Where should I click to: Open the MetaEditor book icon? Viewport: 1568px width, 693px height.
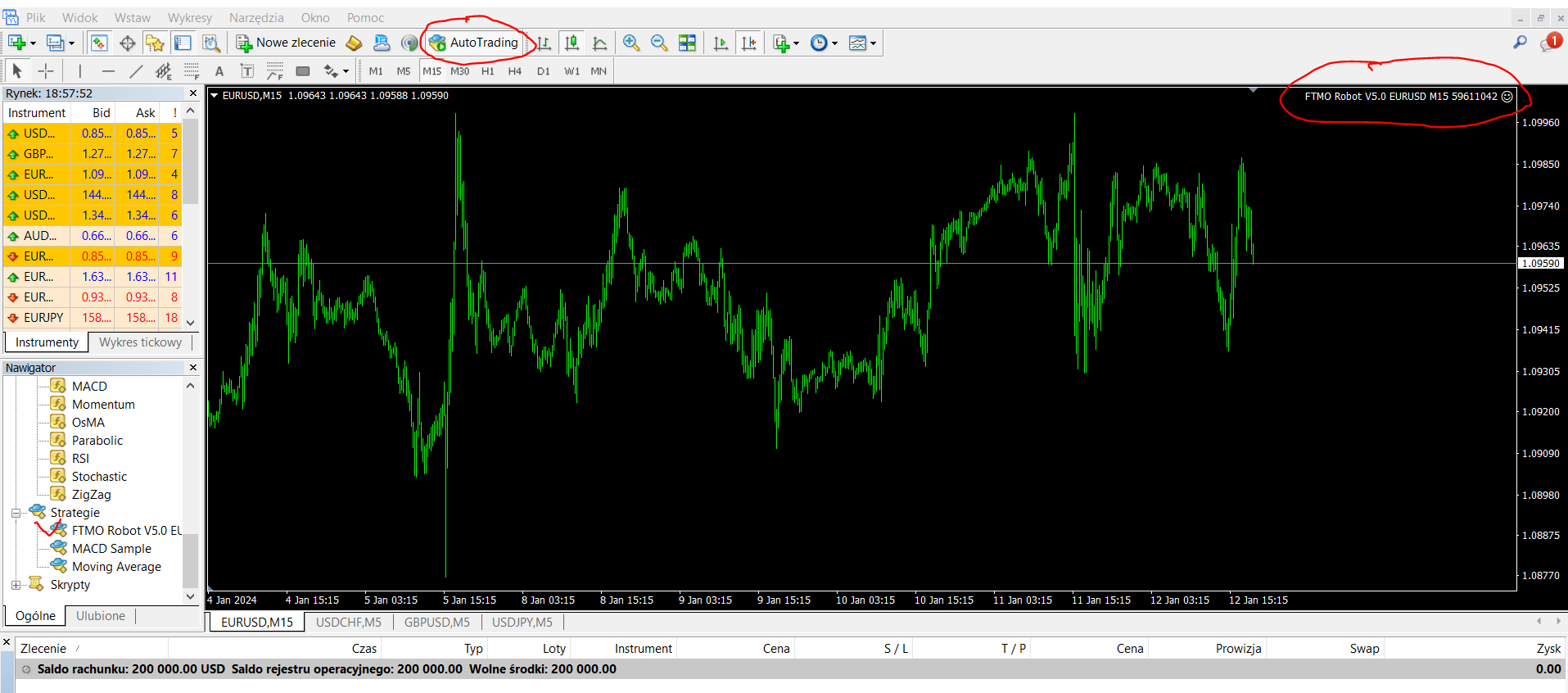pyautogui.click(x=354, y=43)
